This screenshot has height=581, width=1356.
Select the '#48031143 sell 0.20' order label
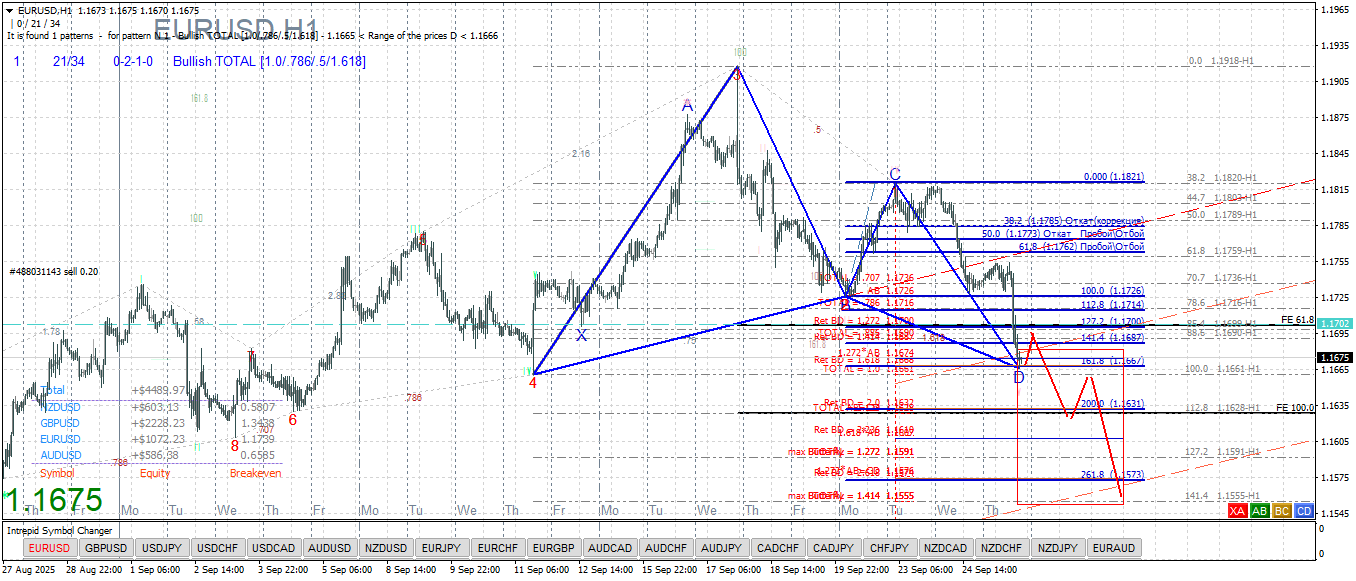tap(55, 272)
